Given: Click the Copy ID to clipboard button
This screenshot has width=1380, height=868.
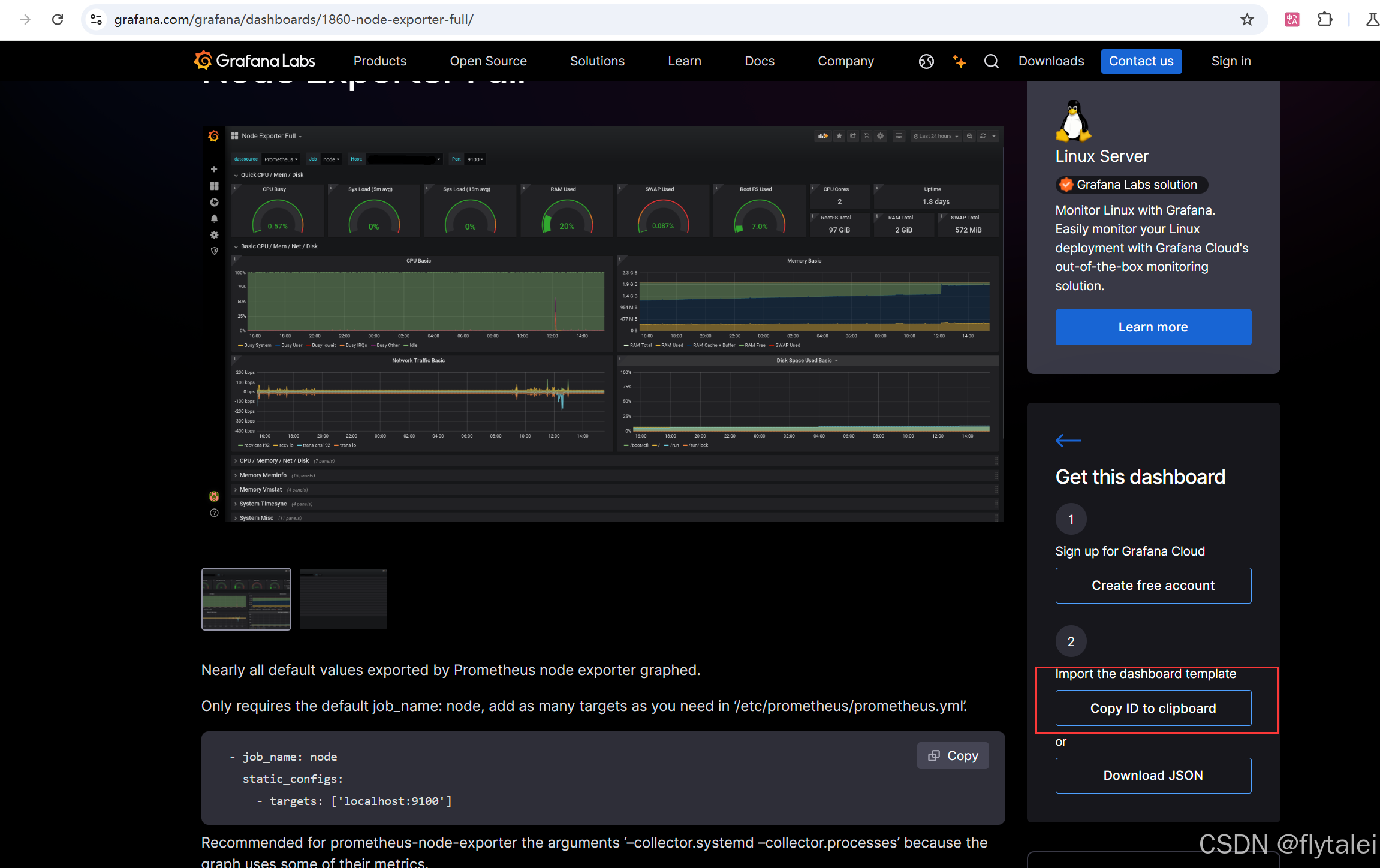Looking at the screenshot, I should click(1153, 708).
